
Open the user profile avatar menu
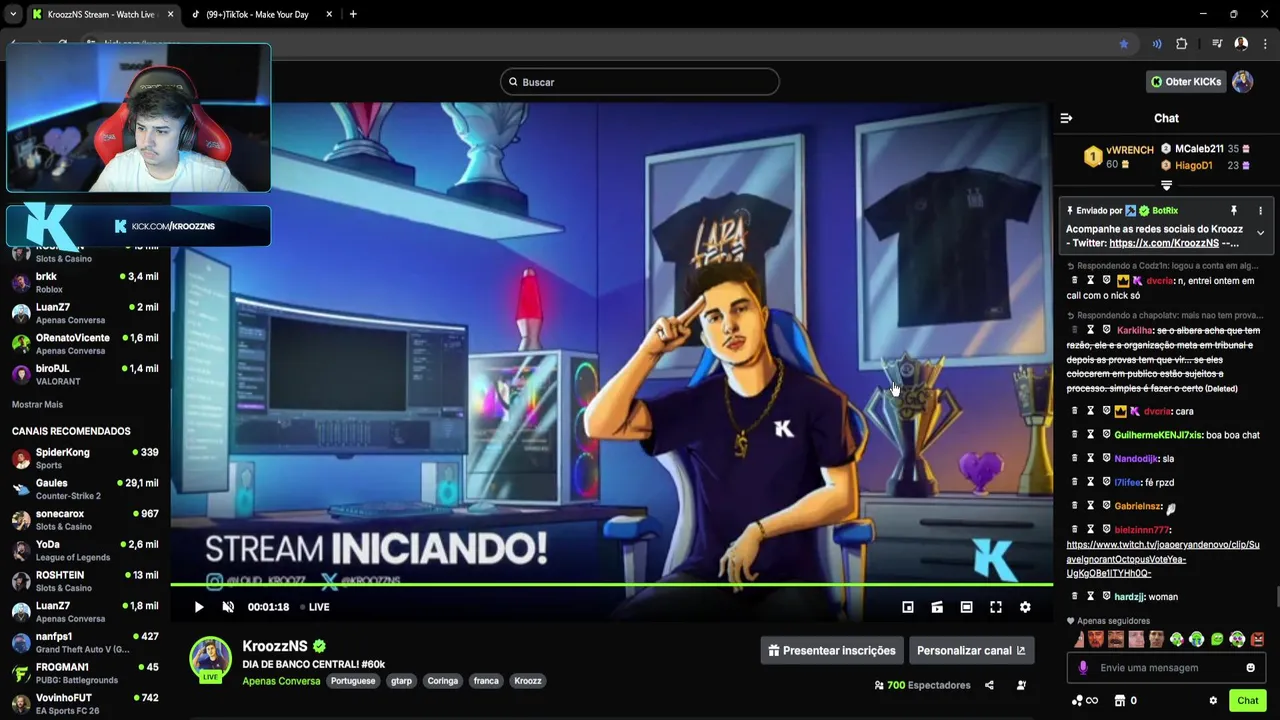click(x=1243, y=82)
